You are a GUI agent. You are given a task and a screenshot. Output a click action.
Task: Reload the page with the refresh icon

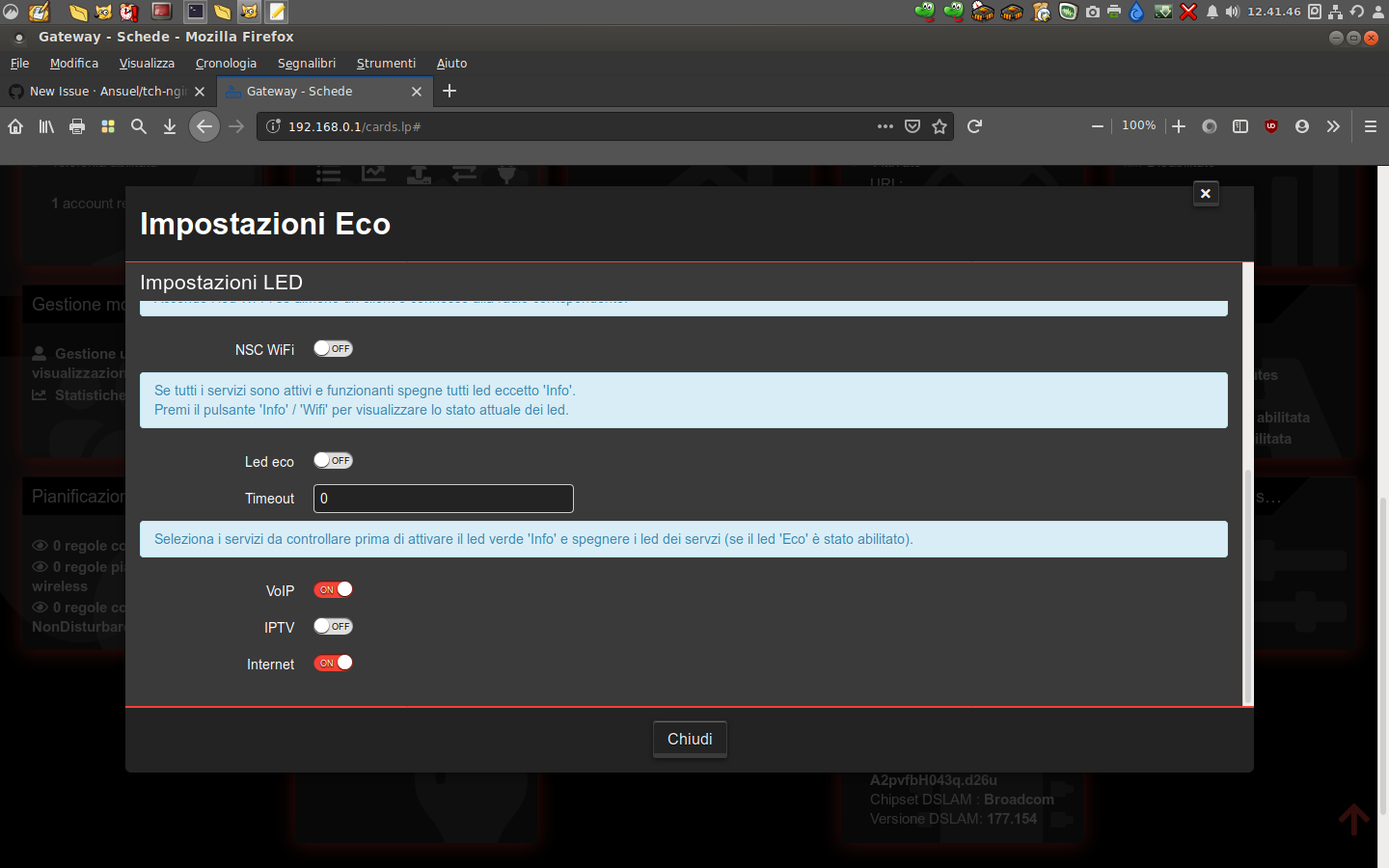974,126
